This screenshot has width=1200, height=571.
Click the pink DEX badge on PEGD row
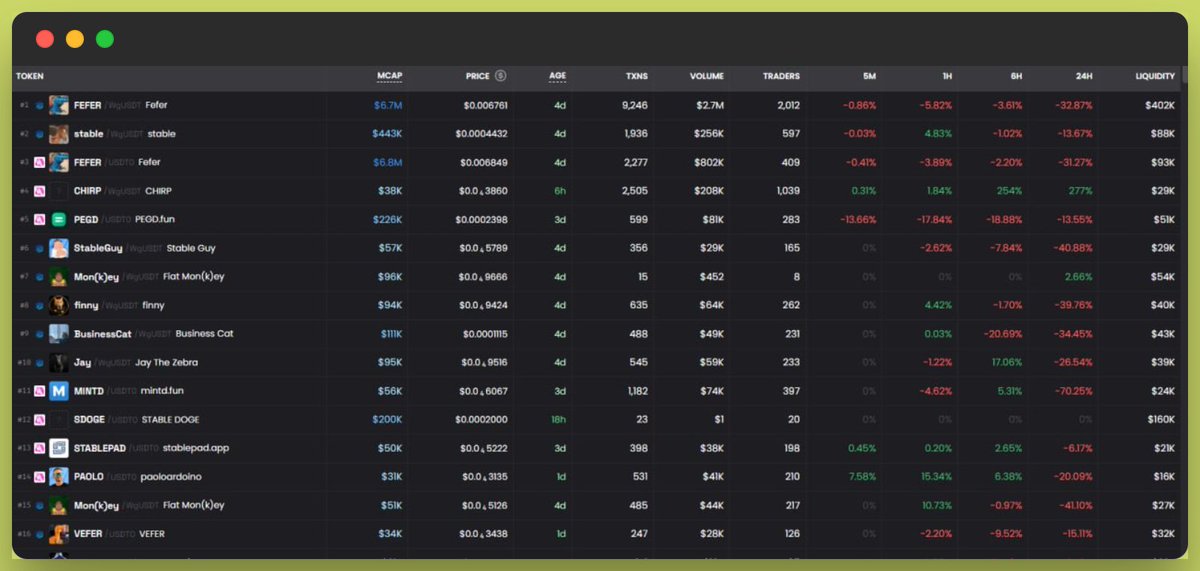[40, 219]
